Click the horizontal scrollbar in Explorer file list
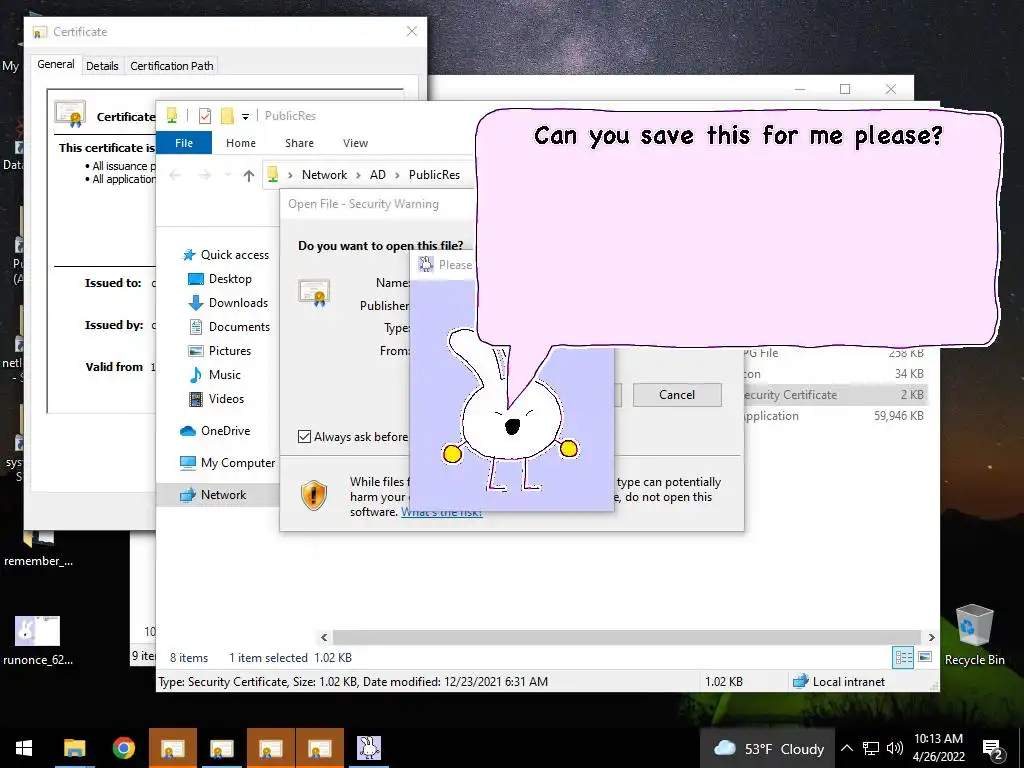 pos(626,637)
